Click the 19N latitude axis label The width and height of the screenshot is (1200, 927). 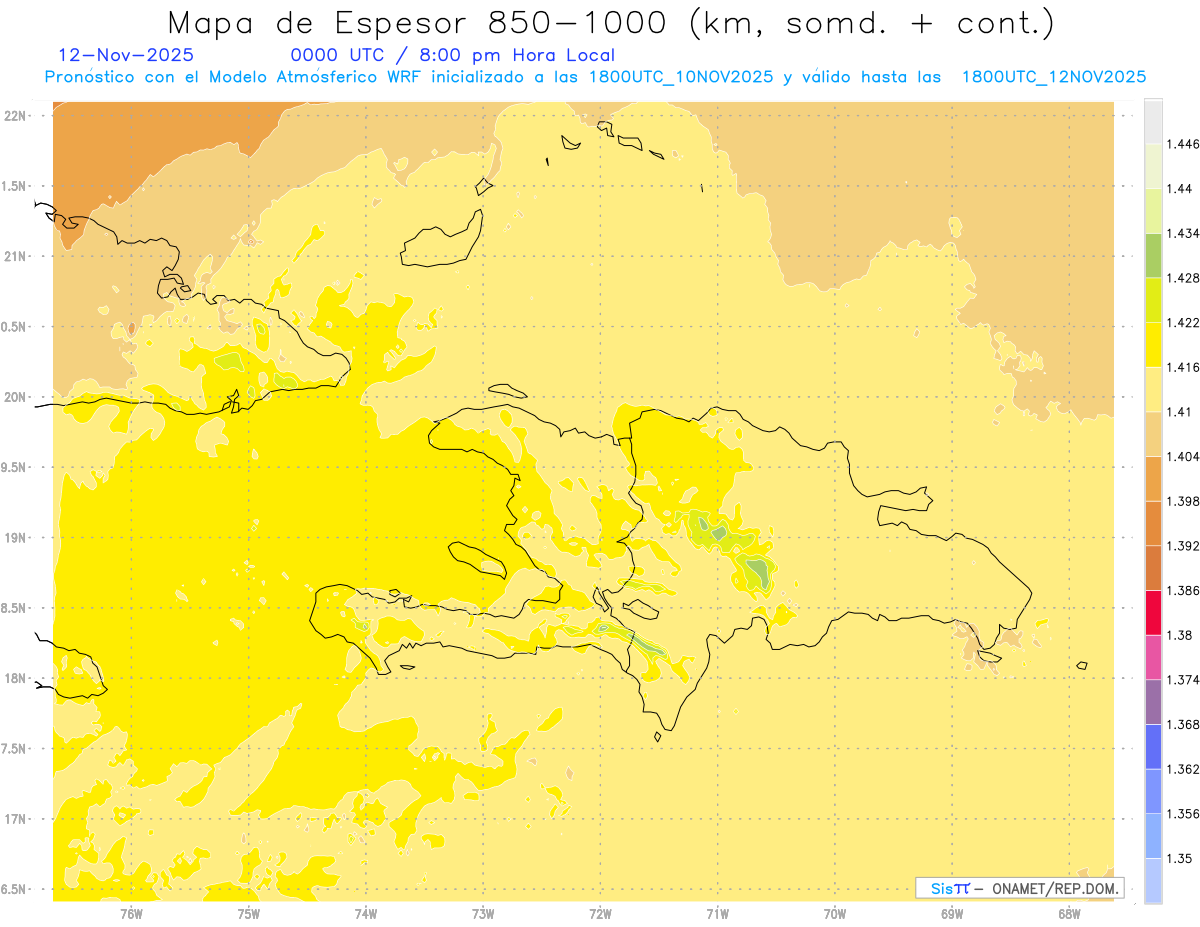point(16,537)
